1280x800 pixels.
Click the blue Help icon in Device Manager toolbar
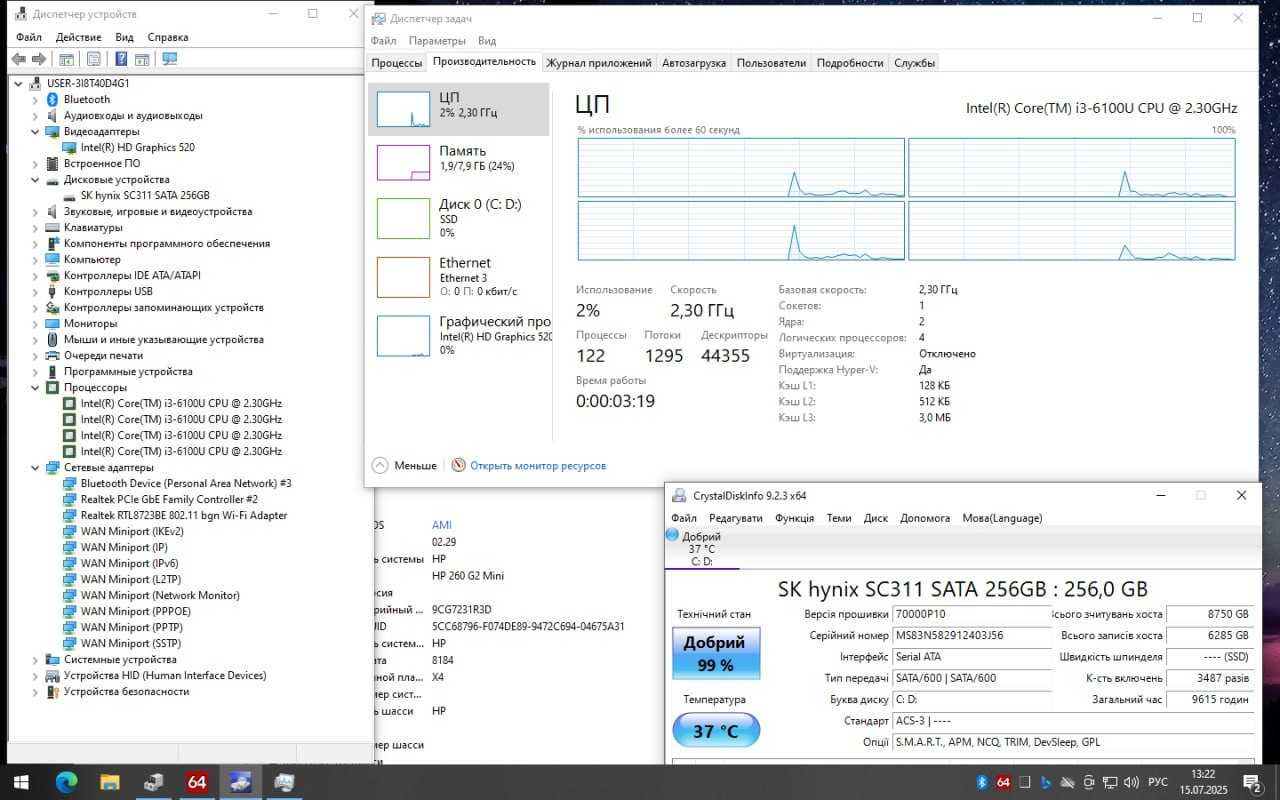[121, 59]
